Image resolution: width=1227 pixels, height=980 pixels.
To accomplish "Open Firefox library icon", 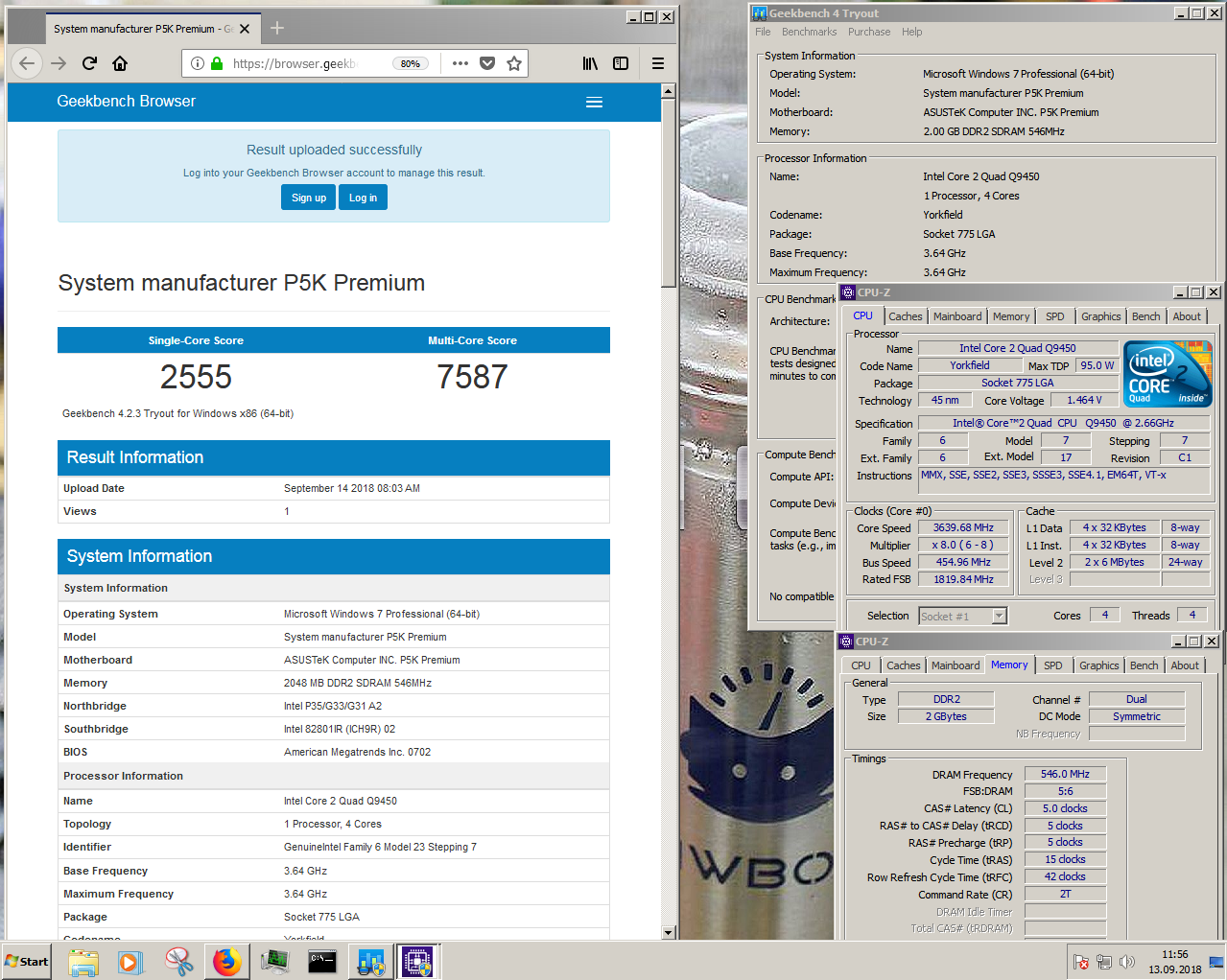I will coord(590,63).
